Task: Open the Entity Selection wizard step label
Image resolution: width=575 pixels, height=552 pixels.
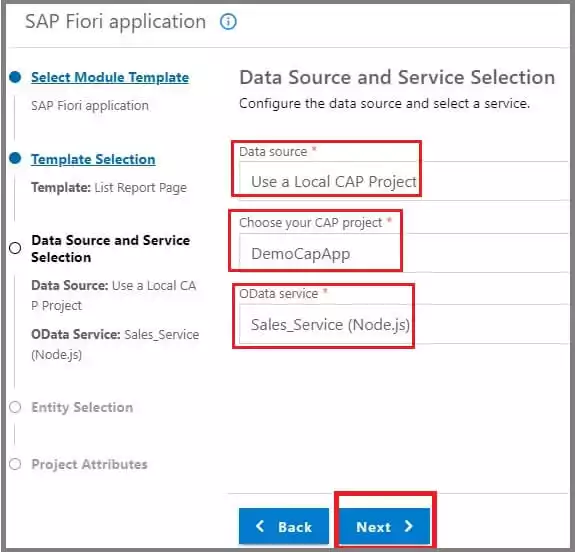Action: pyautogui.click(x=82, y=407)
